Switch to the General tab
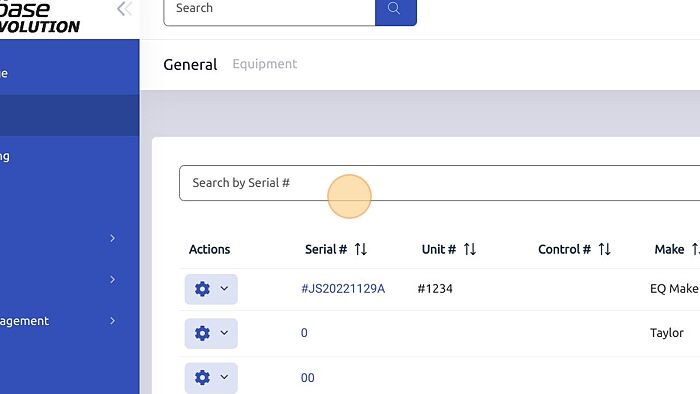700x394 pixels. point(190,65)
